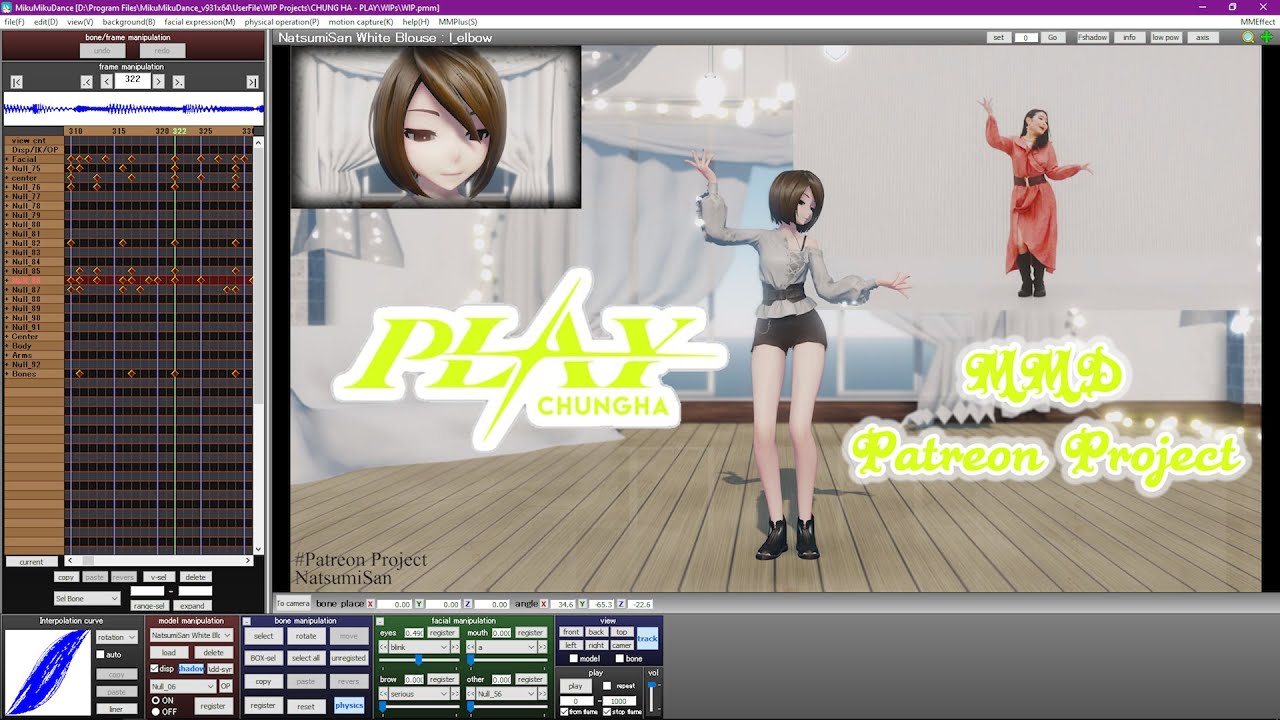Screen dimensions: 1280x720
Task: Click previous other morph arrow beside Null_56
Action: 471,693
